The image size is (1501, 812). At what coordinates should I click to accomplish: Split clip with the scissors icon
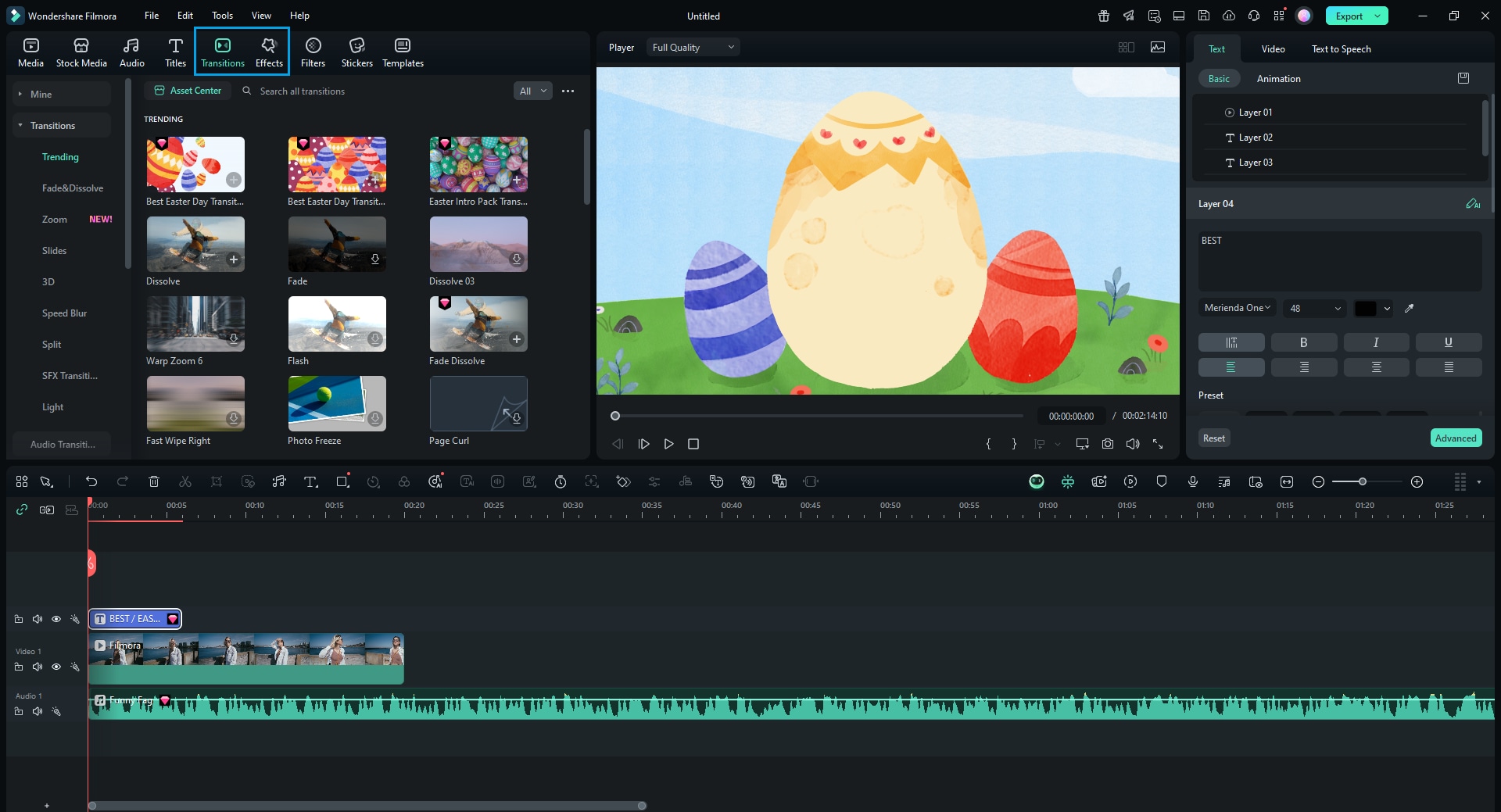pos(185,481)
